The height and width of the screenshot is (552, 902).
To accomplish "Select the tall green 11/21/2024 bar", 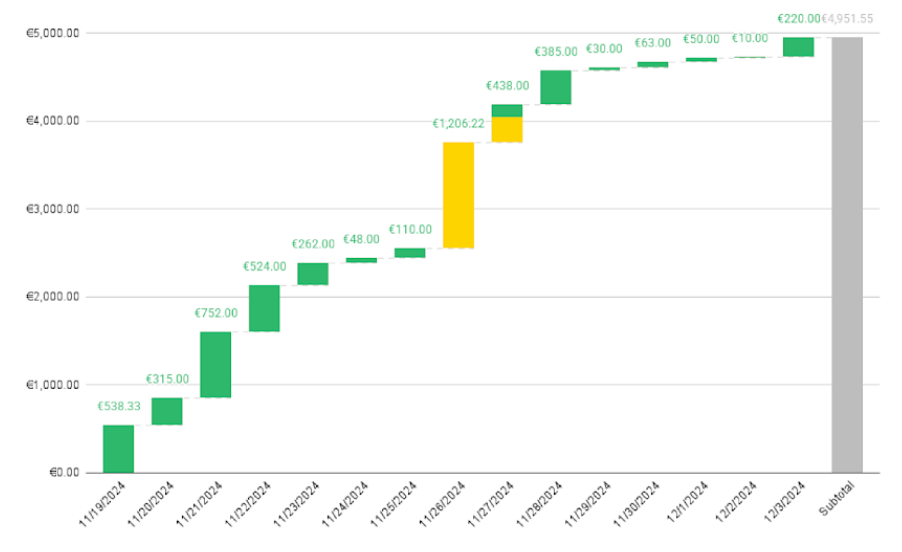I will pos(215,364).
